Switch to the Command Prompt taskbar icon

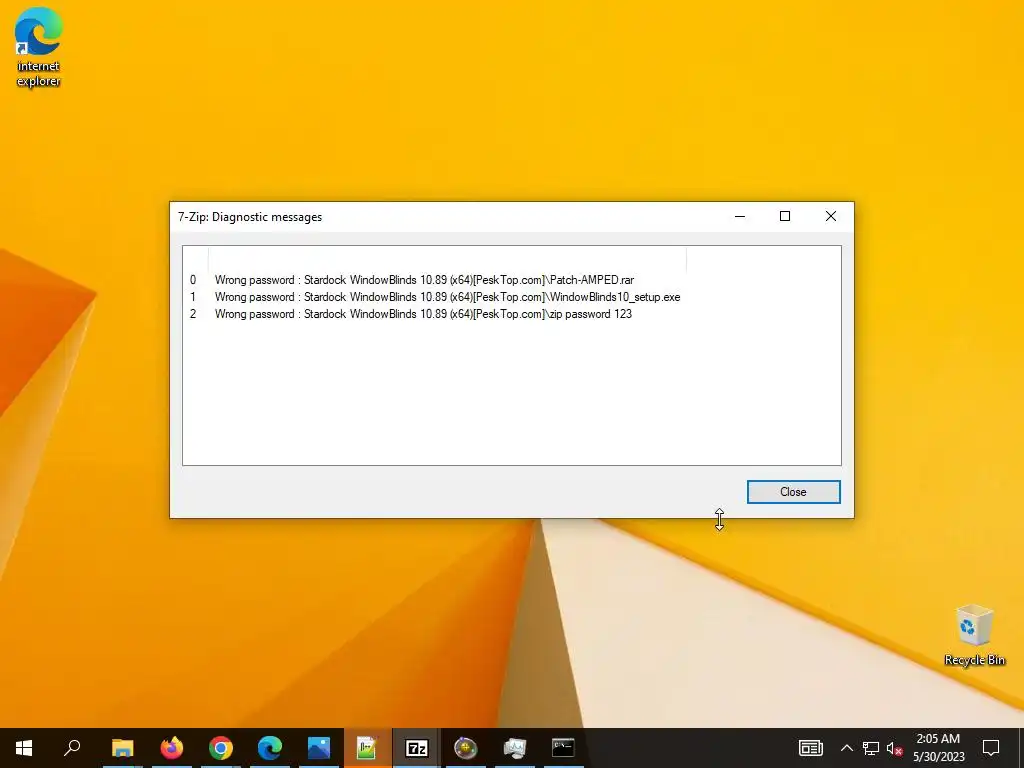point(563,748)
